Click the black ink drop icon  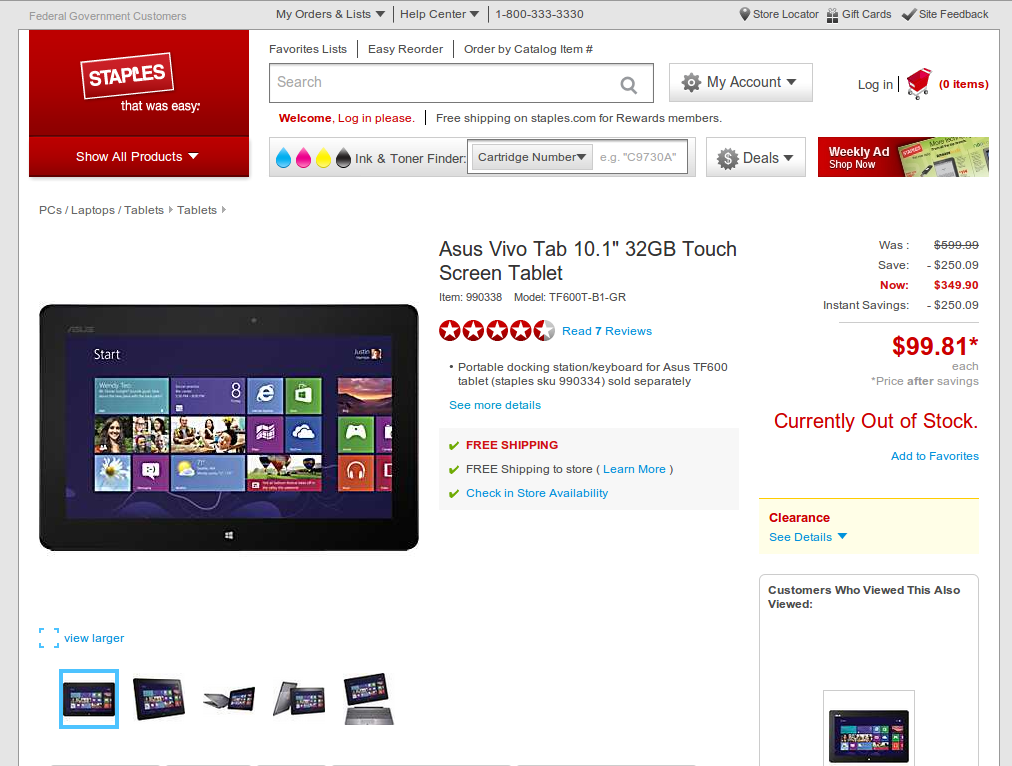pos(343,157)
